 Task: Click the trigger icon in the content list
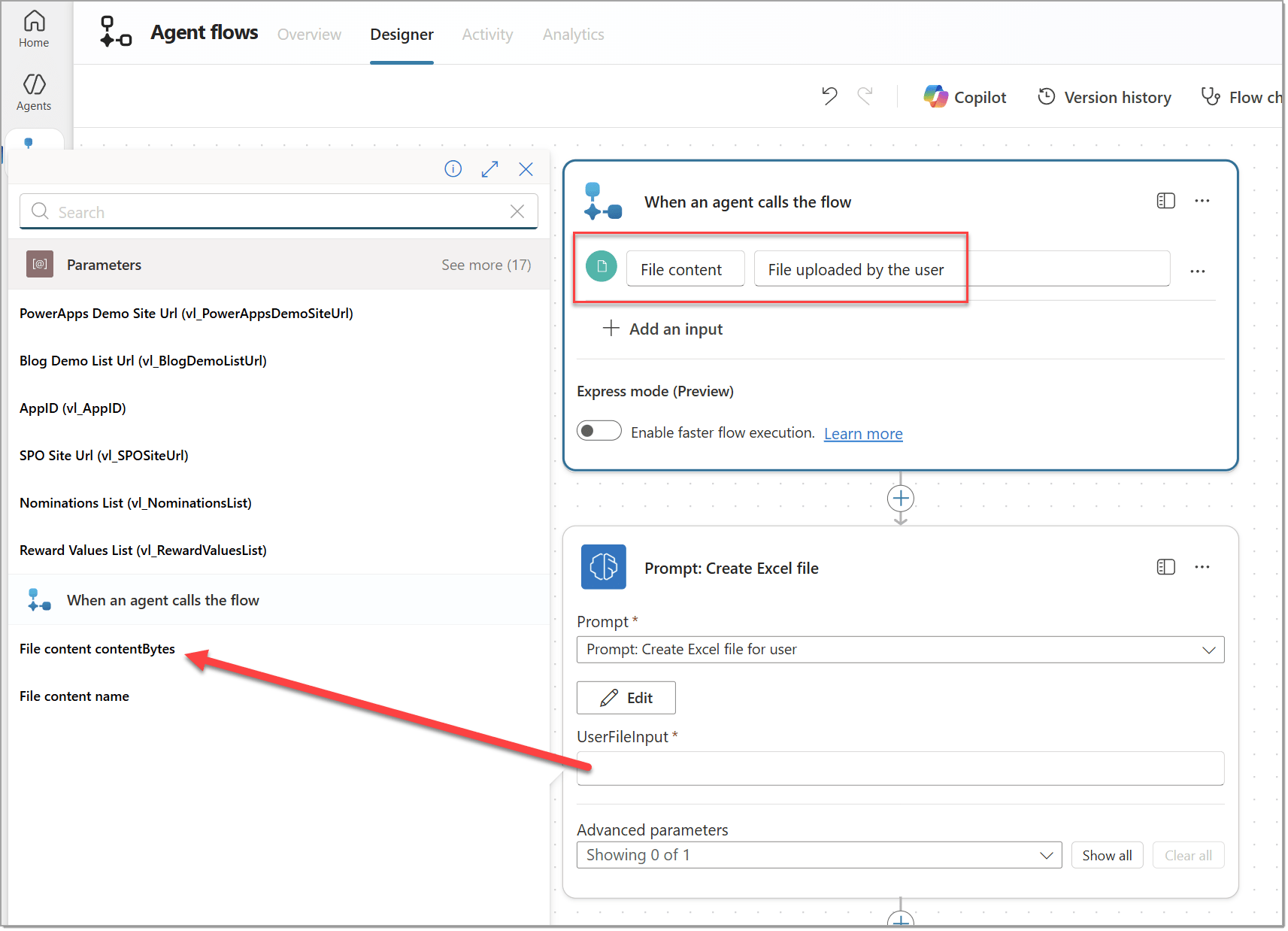40,600
